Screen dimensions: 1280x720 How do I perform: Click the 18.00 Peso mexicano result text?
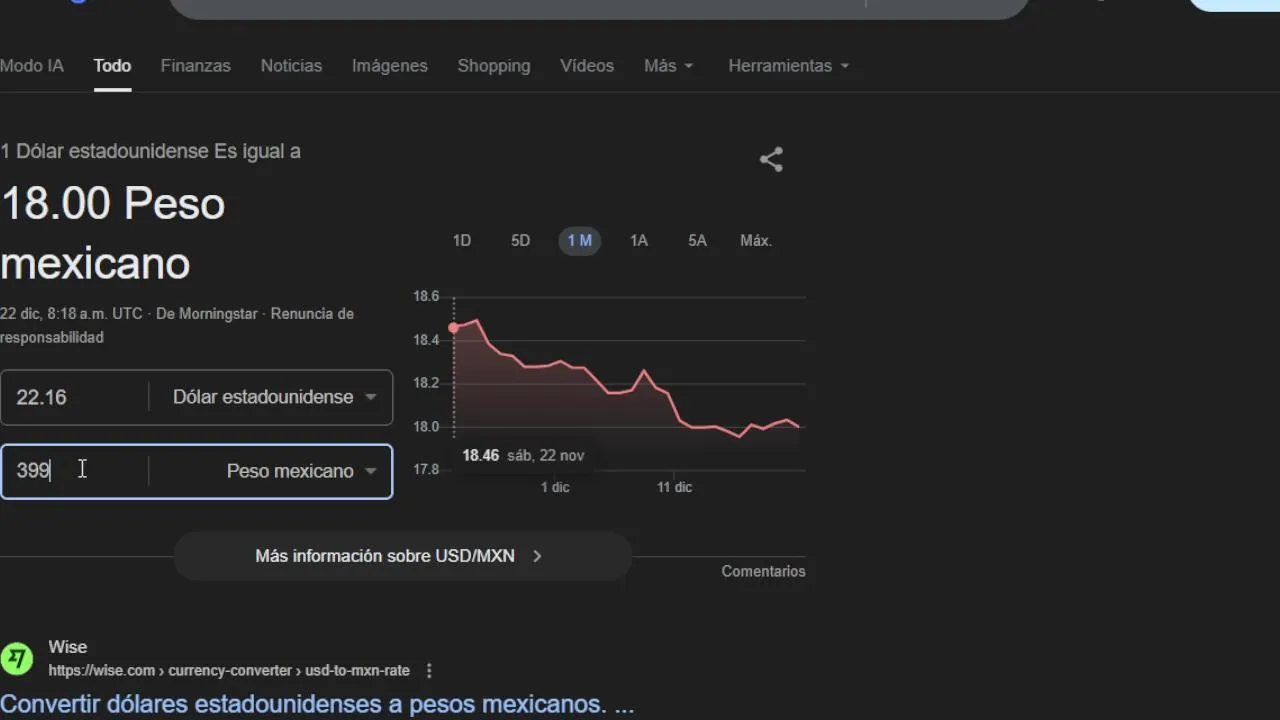pyautogui.click(x=113, y=233)
